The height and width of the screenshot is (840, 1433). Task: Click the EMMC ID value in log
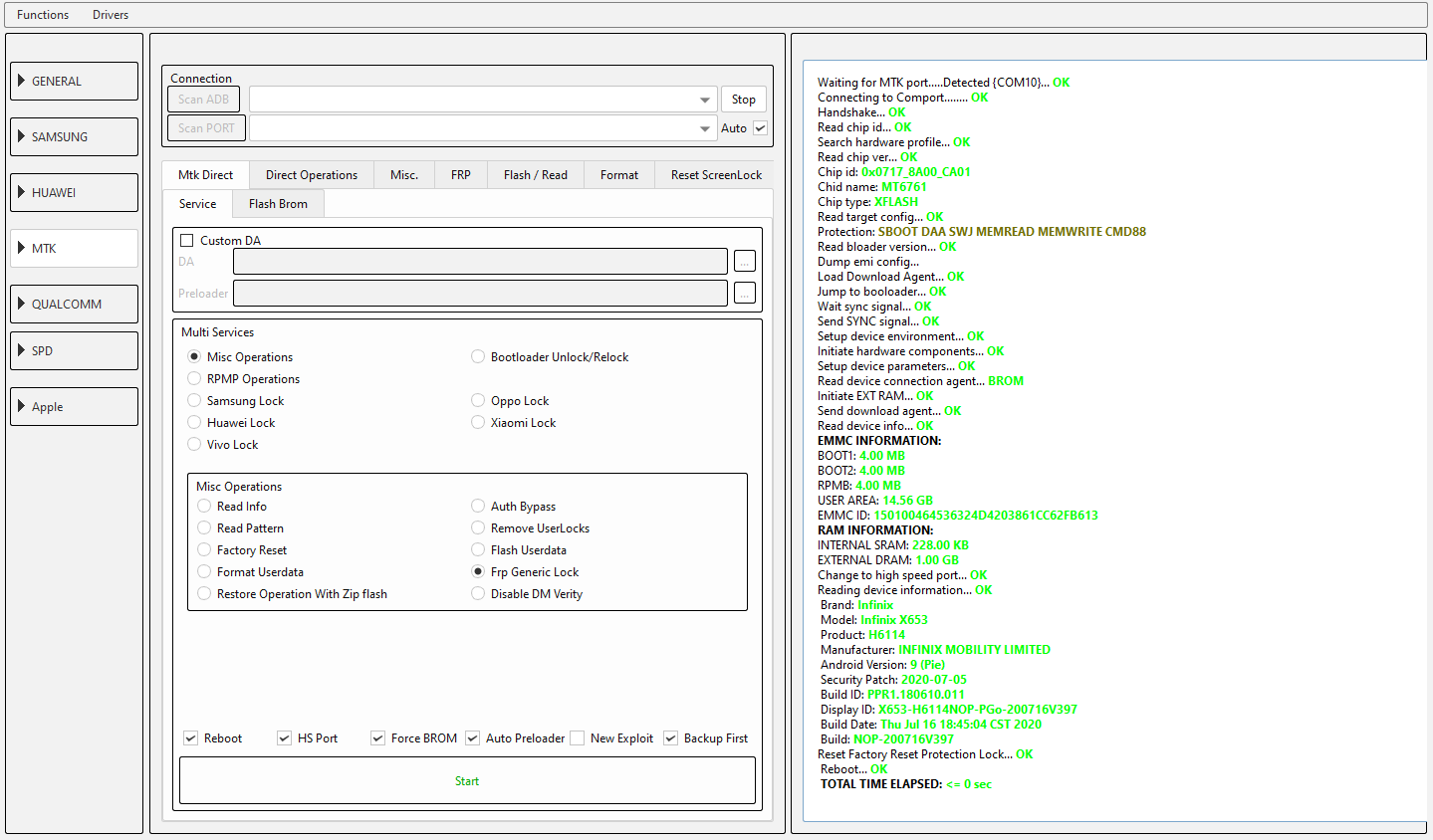click(986, 516)
